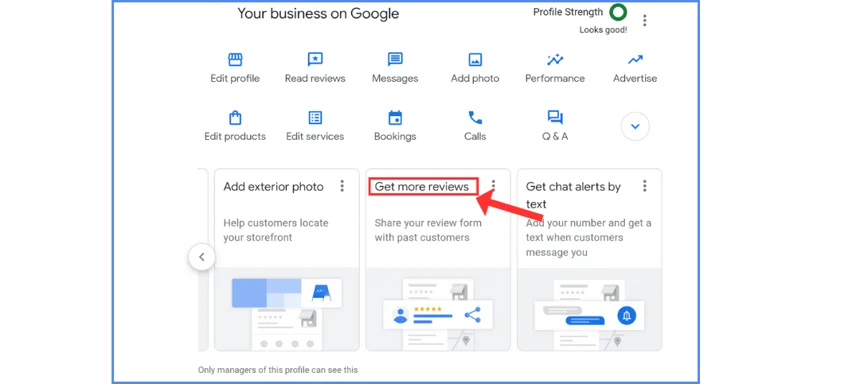
Task: Click the Advertise label
Action: click(x=635, y=78)
